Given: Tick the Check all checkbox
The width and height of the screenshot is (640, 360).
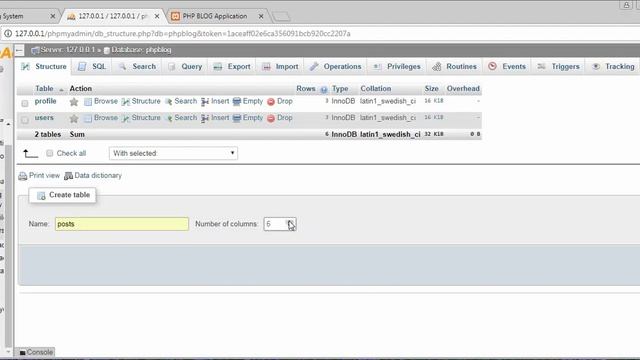Looking at the screenshot, I should click(x=50, y=153).
